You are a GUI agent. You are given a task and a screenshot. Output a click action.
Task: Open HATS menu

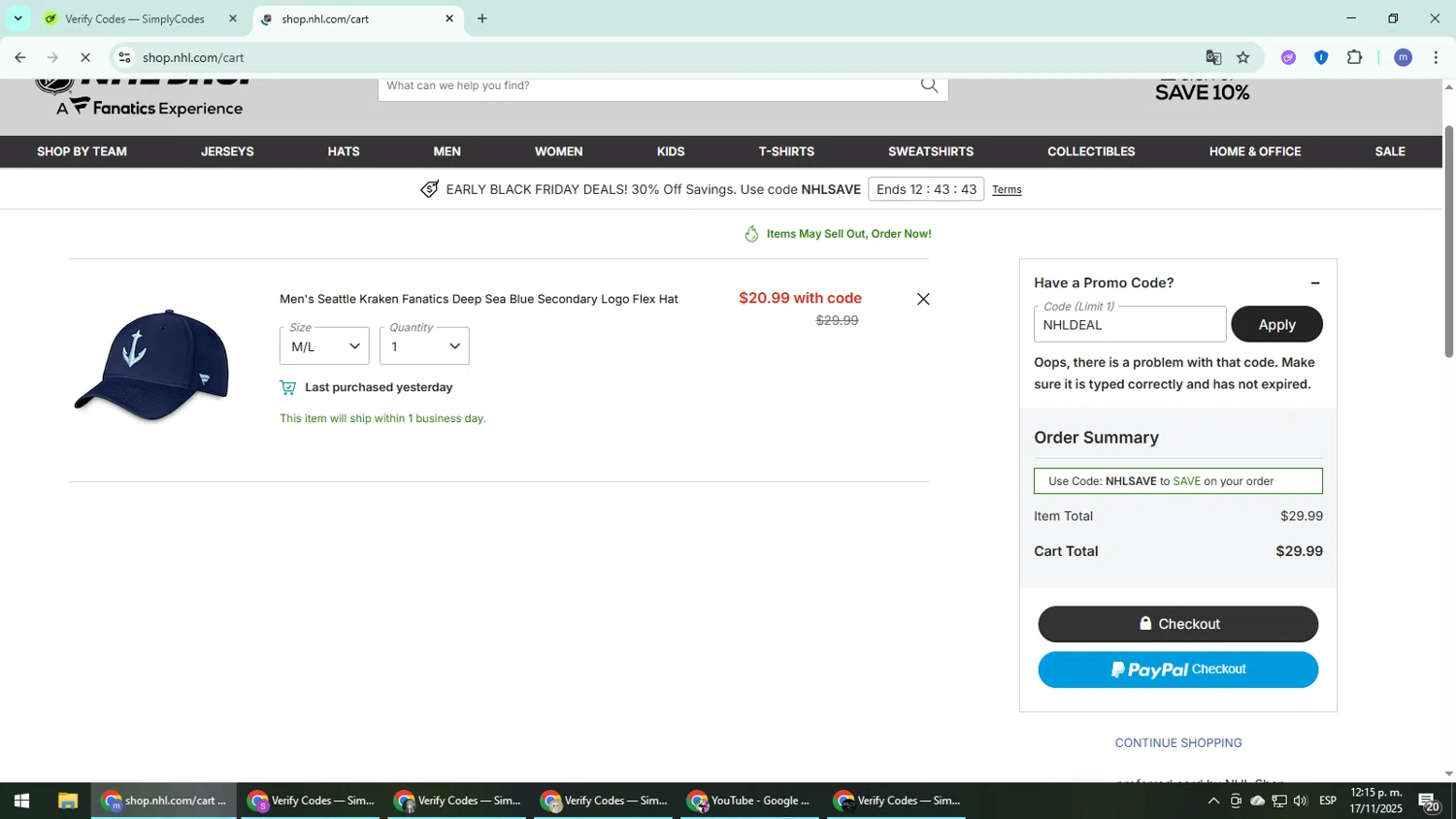[x=344, y=151]
